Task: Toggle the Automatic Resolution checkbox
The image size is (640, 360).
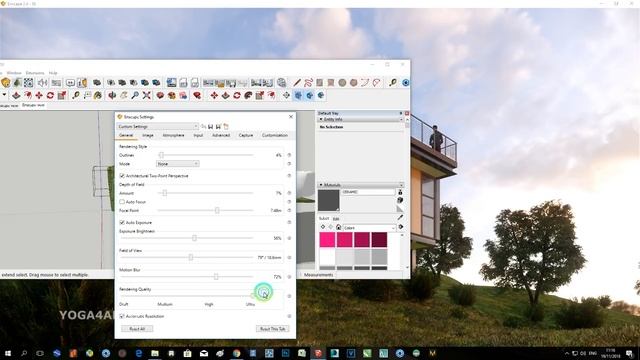Action: point(122,316)
